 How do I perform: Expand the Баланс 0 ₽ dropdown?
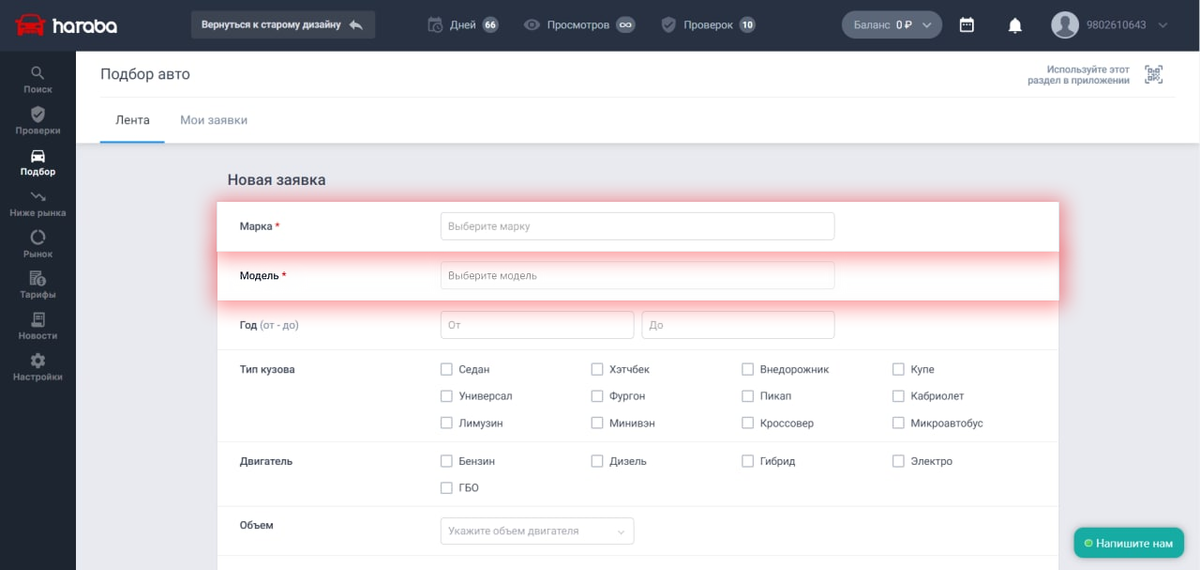click(x=892, y=25)
